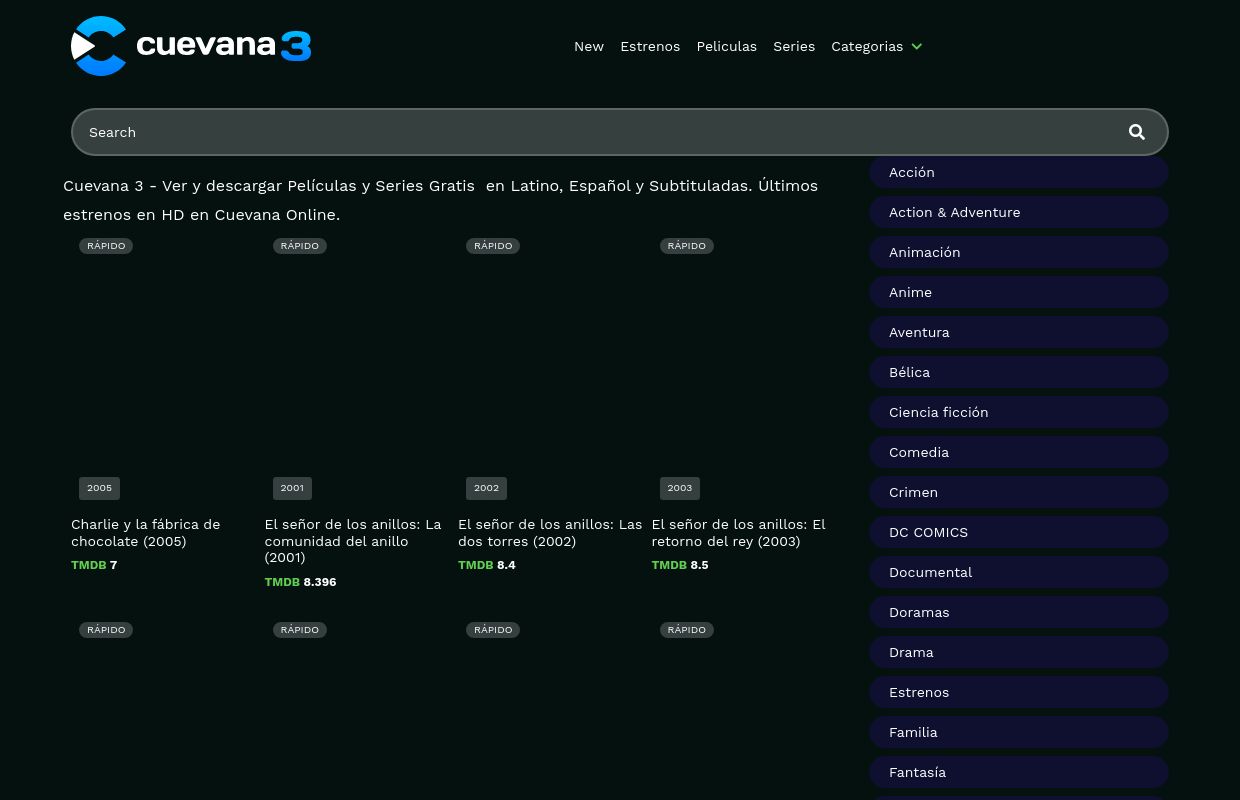Select the Crimen category
This screenshot has width=1240, height=800.
click(1018, 492)
